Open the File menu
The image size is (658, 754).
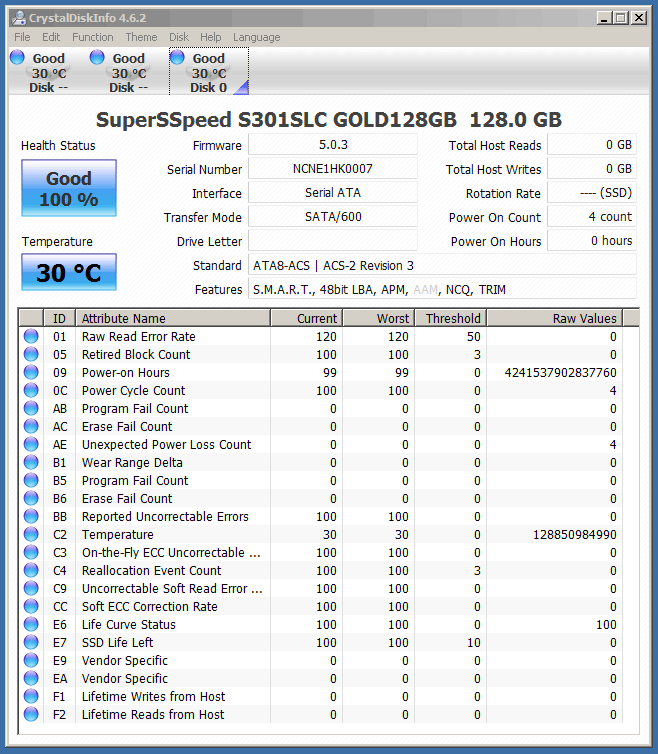22,37
